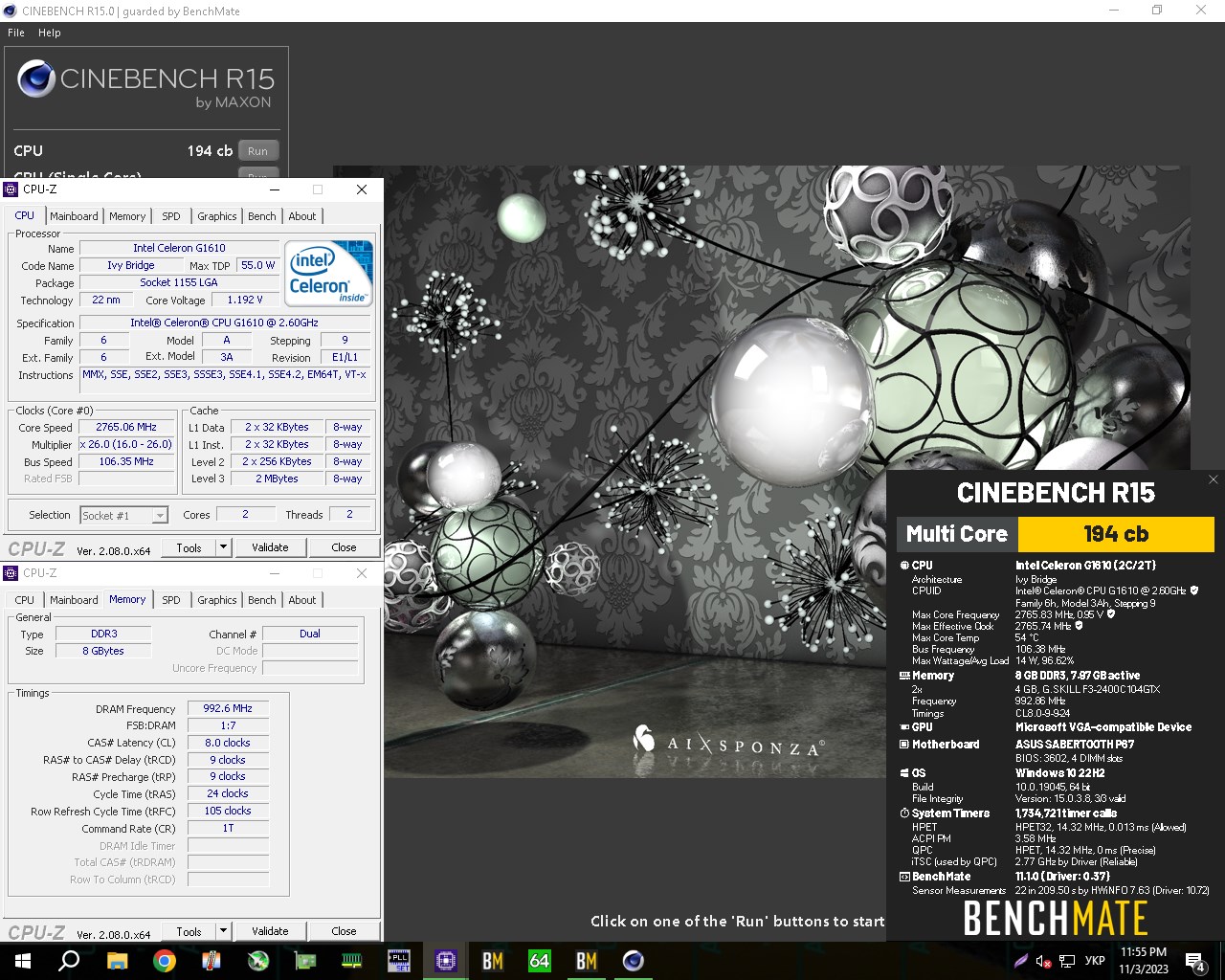
Task: Click Close button in bottom CPU-Z window
Action: [x=344, y=931]
